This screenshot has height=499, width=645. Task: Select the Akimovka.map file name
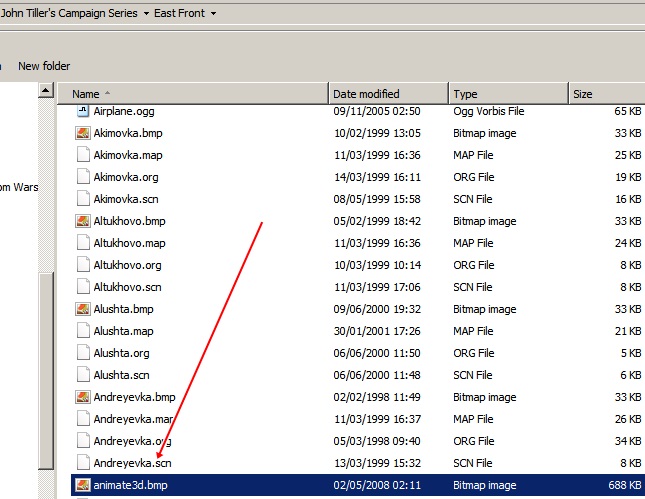128,155
